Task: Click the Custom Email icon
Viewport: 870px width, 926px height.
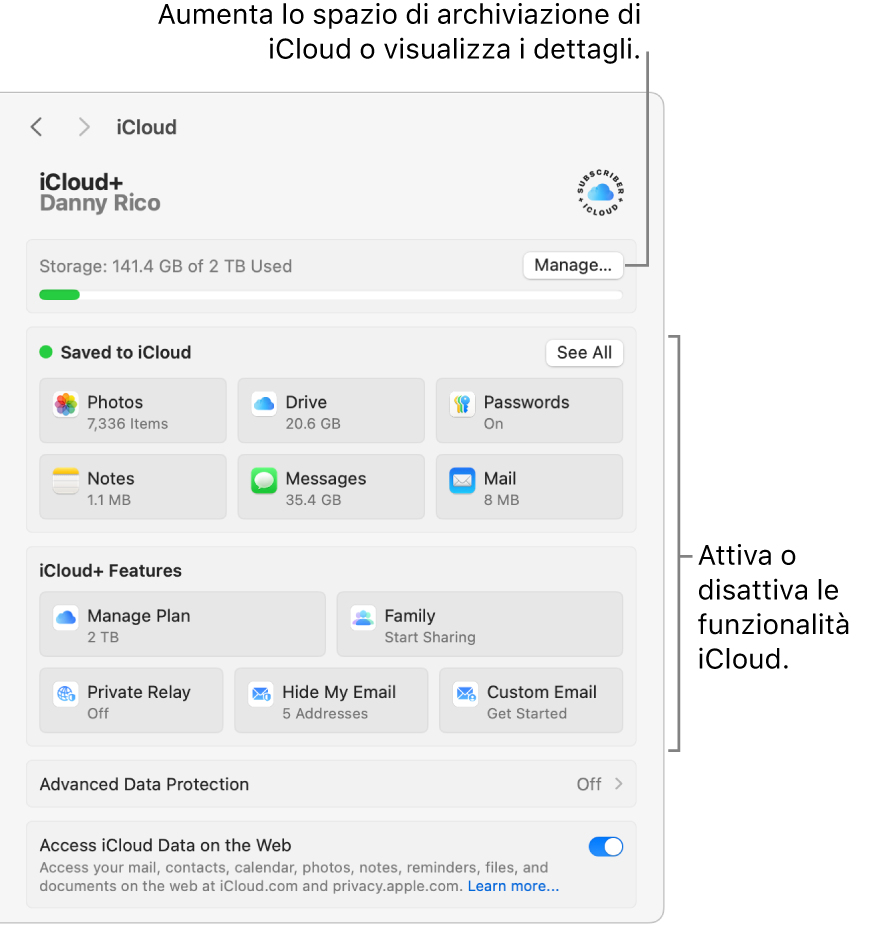Action: pyautogui.click(x=465, y=694)
